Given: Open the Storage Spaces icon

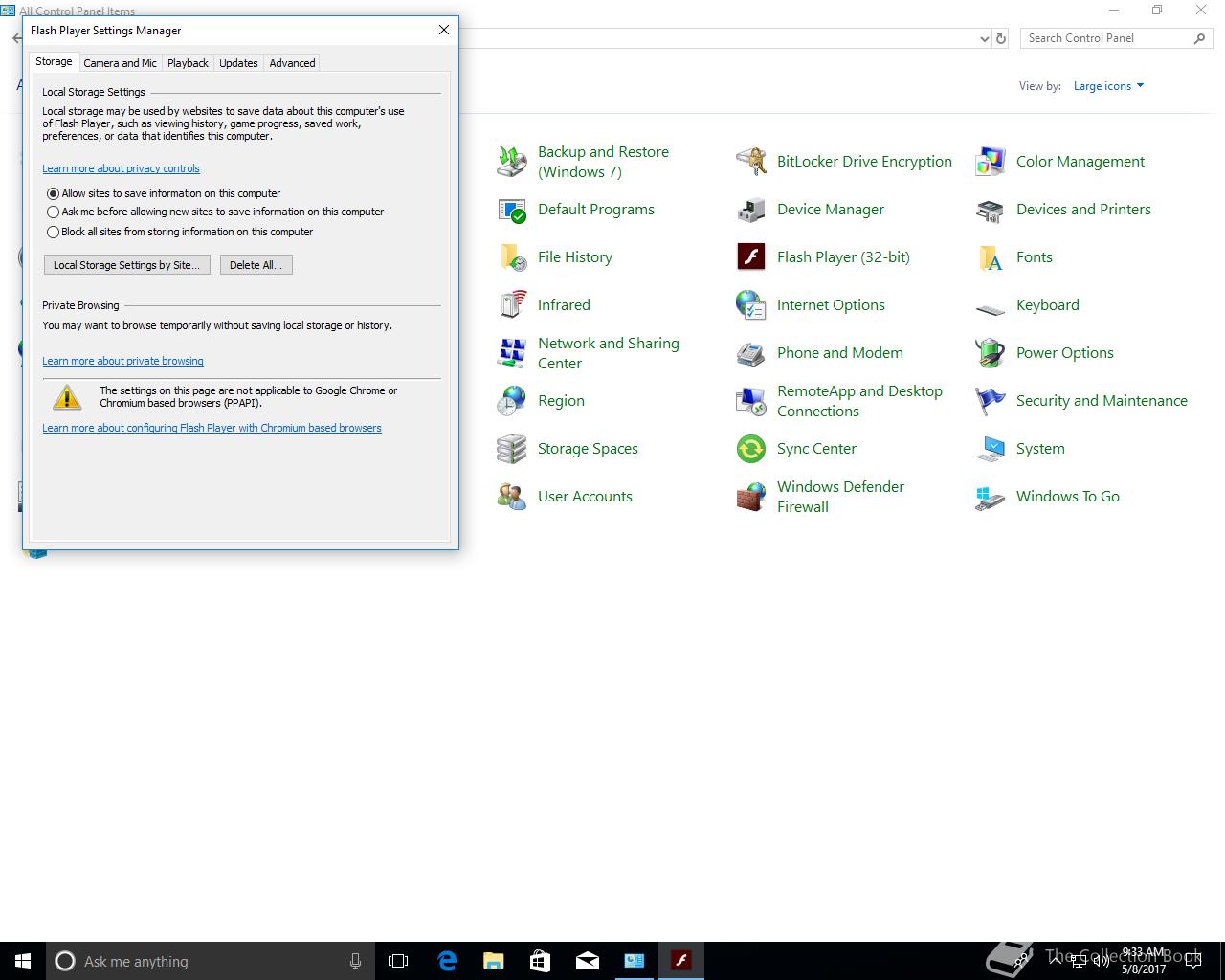Looking at the screenshot, I should pyautogui.click(x=512, y=449).
